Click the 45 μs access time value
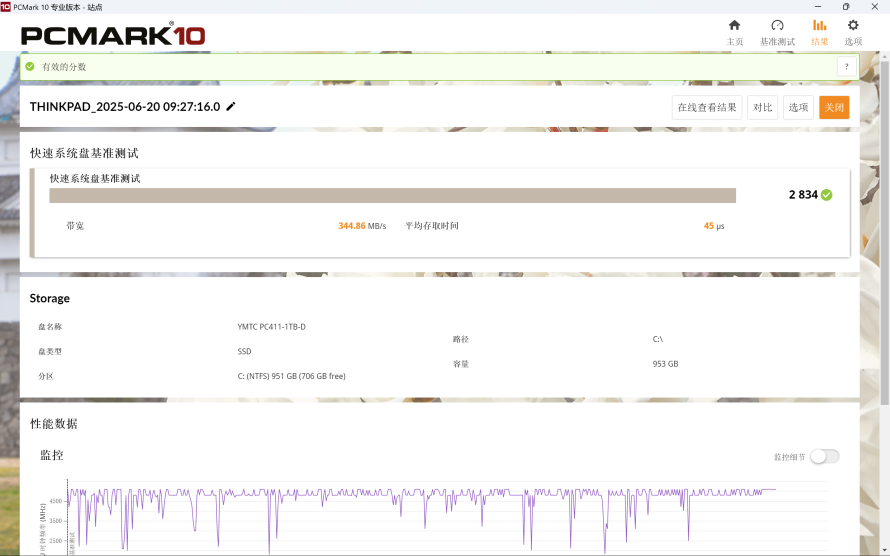890x556 pixels. coord(714,226)
